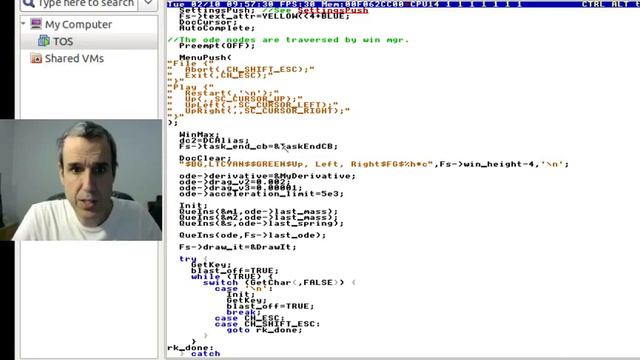Click the 'try' keyword

coord(188,259)
